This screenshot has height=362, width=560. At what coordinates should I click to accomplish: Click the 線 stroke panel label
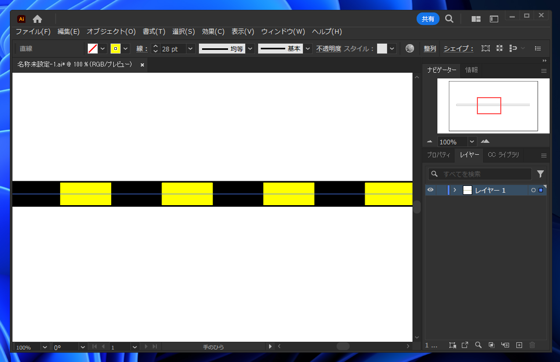pos(141,49)
